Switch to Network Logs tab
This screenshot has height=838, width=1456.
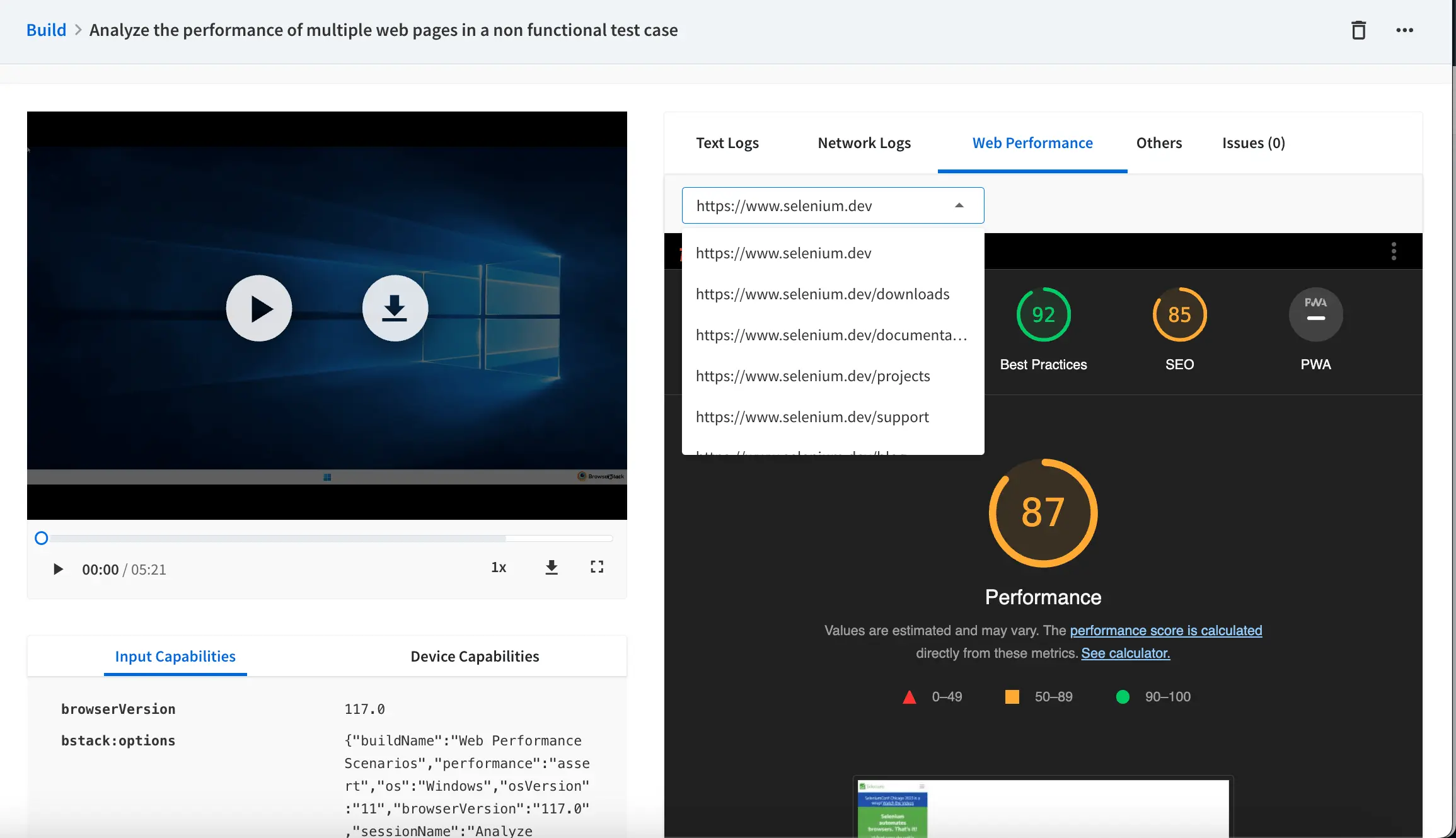[864, 143]
